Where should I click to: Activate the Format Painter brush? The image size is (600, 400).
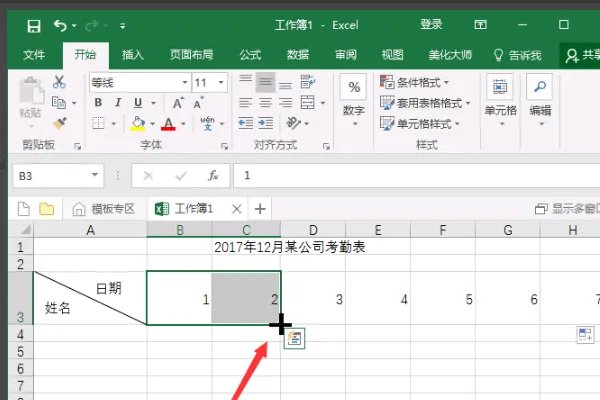tap(60, 123)
